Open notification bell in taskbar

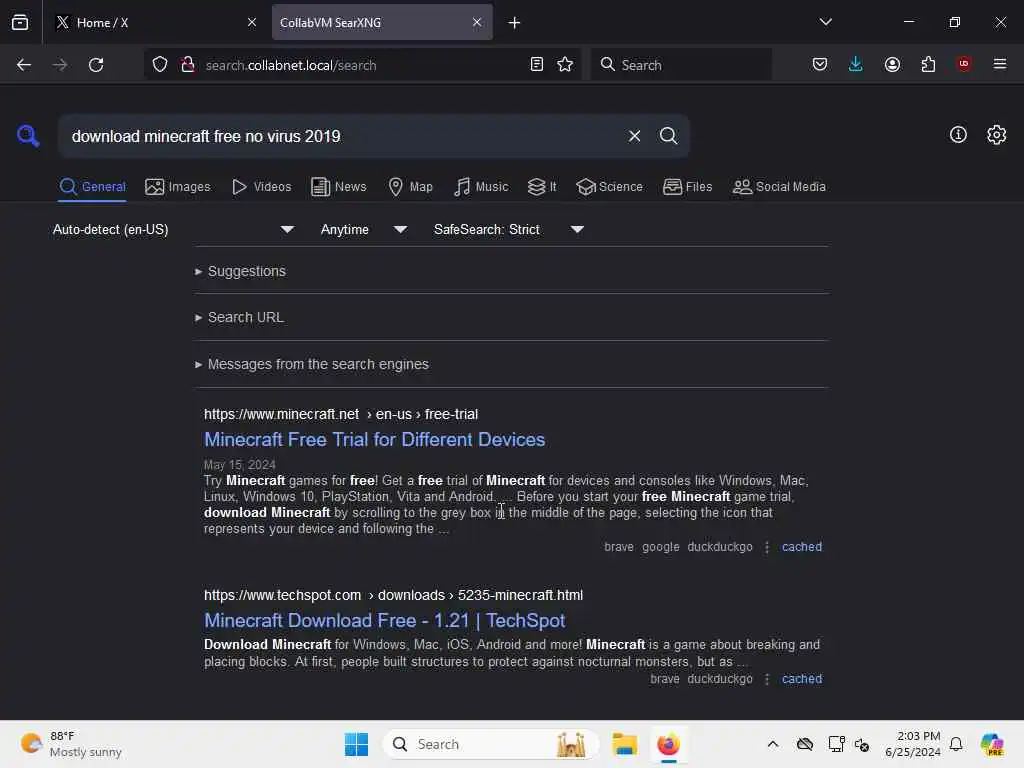pyautogui.click(x=955, y=744)
